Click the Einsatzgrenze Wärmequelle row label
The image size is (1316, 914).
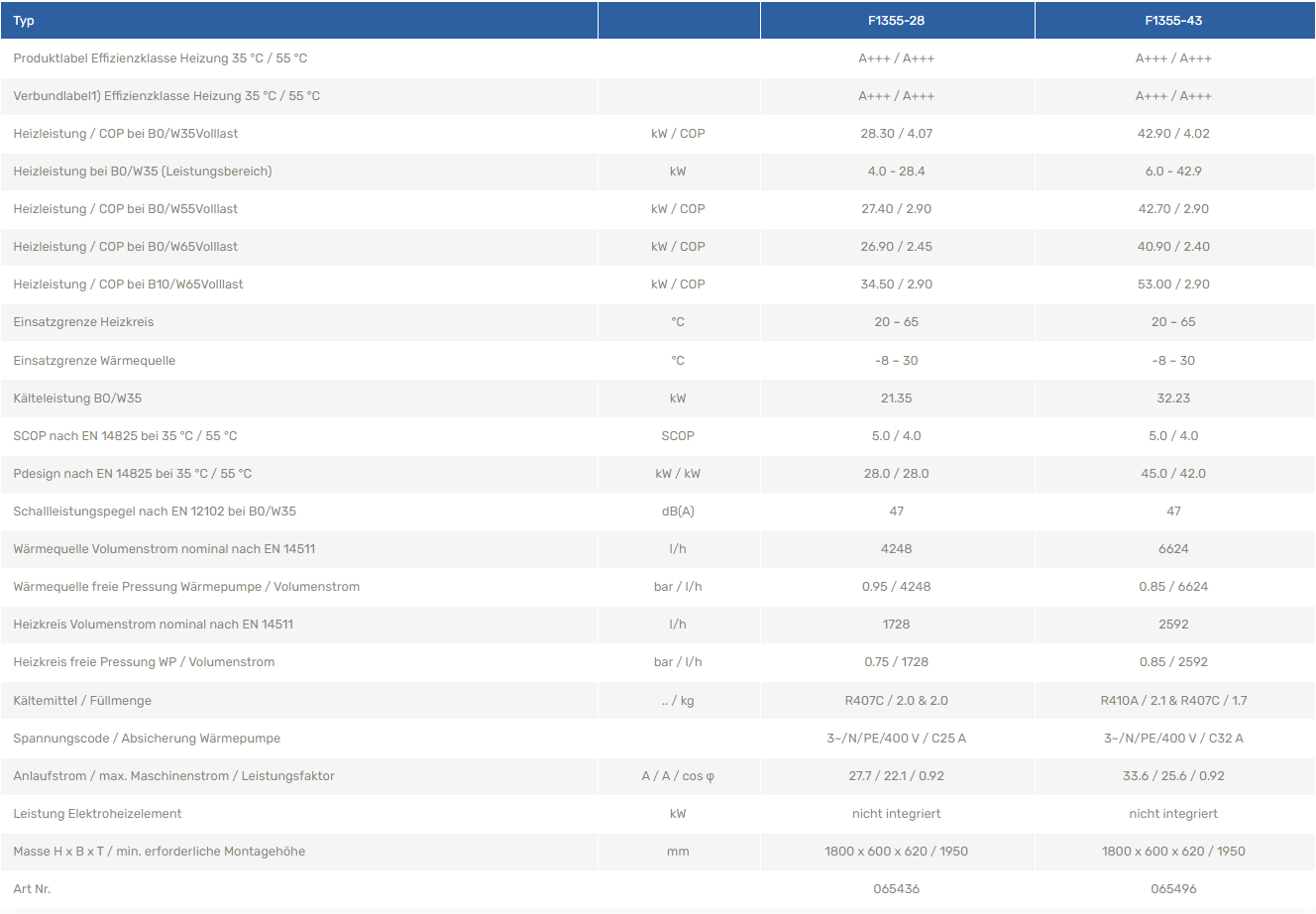94,361
